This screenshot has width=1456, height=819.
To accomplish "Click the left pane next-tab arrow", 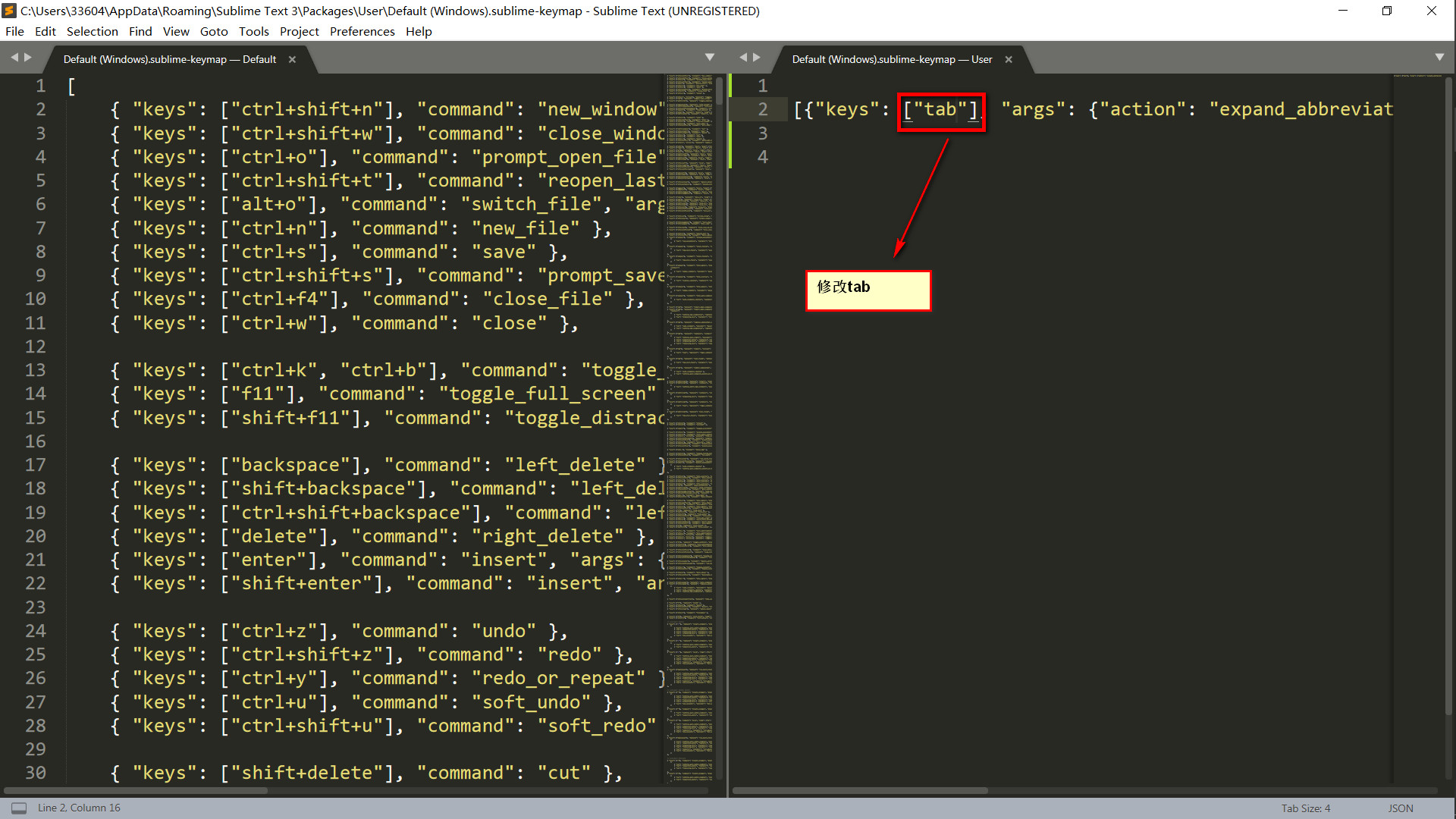I will (28, 58).
